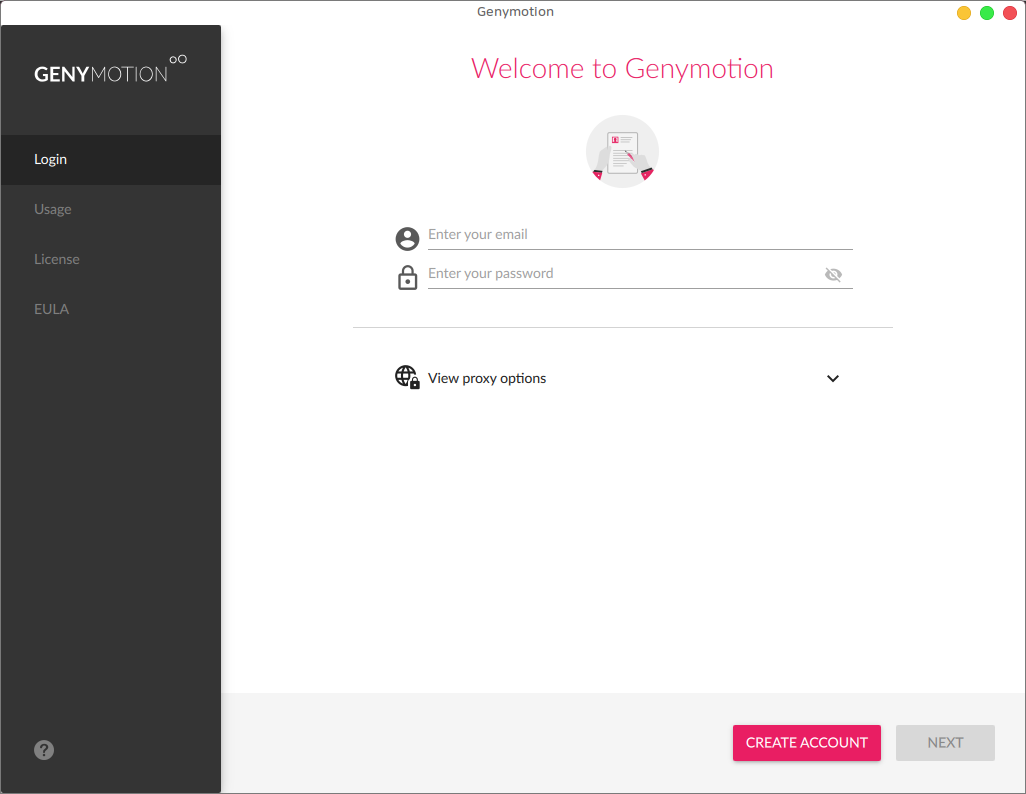The image size is (1026, 794).
Task: Select the Login sidebar item
Action: point(51,159)
